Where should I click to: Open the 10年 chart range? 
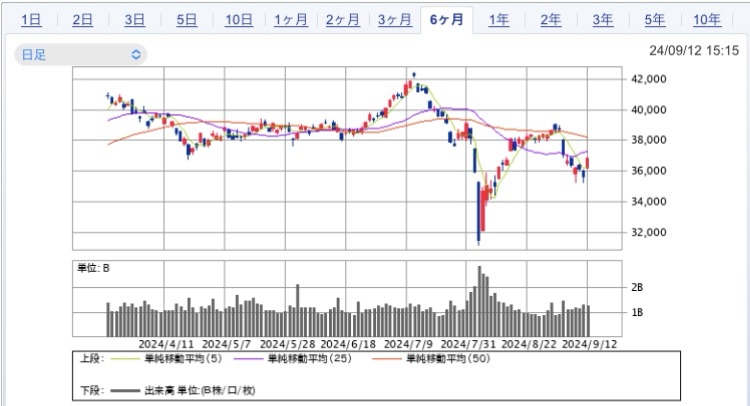707,20
